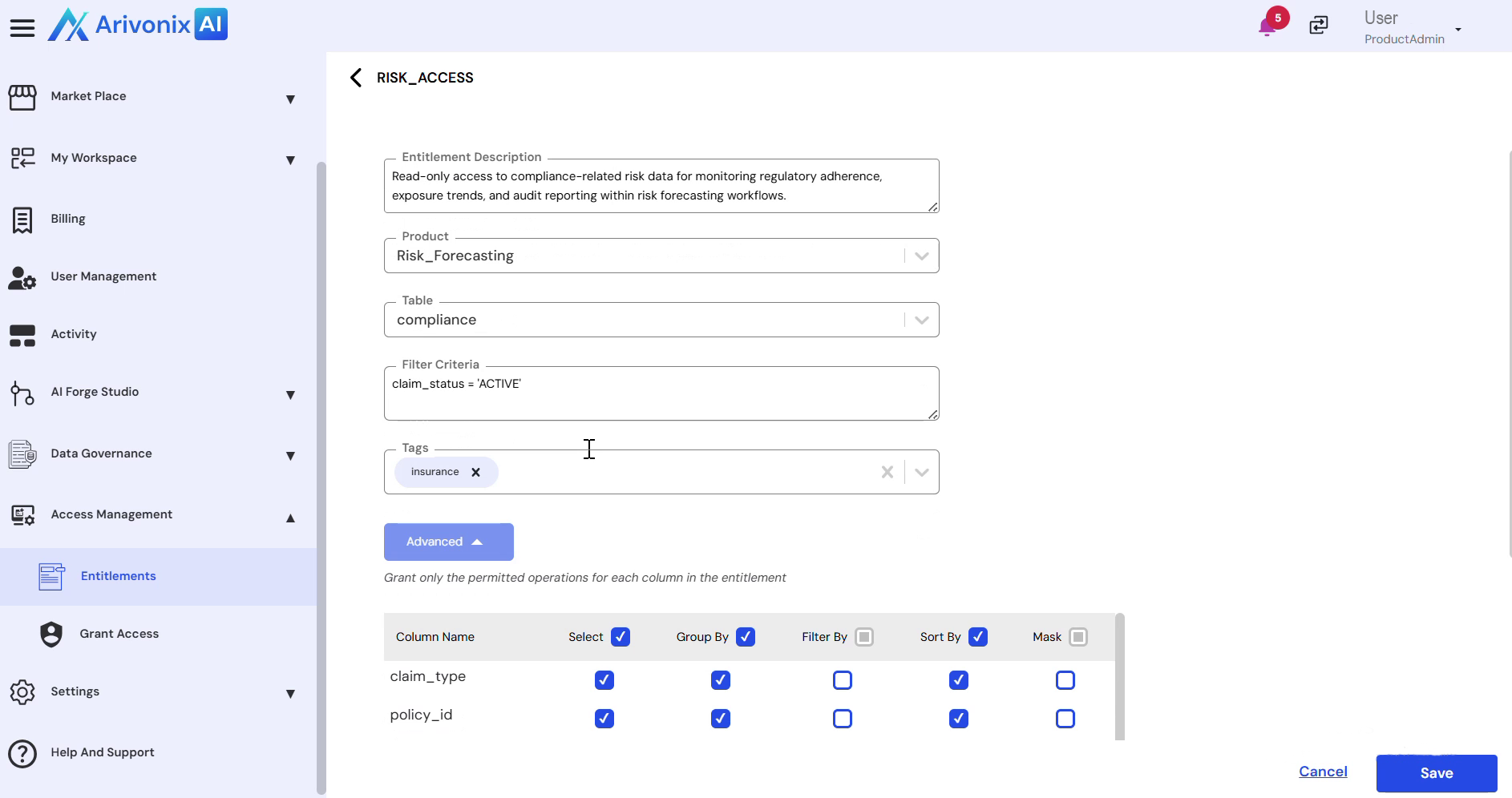Go back using the arrow beside RISK_ACCESS
This screenshot has height=798, width=1512.
tap(356, 78)
